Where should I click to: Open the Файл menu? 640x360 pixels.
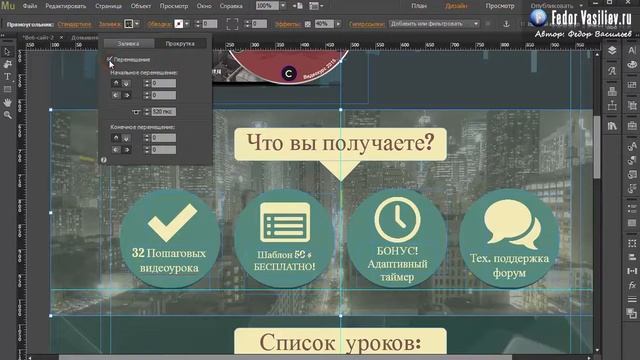click(x=30, y=6)
